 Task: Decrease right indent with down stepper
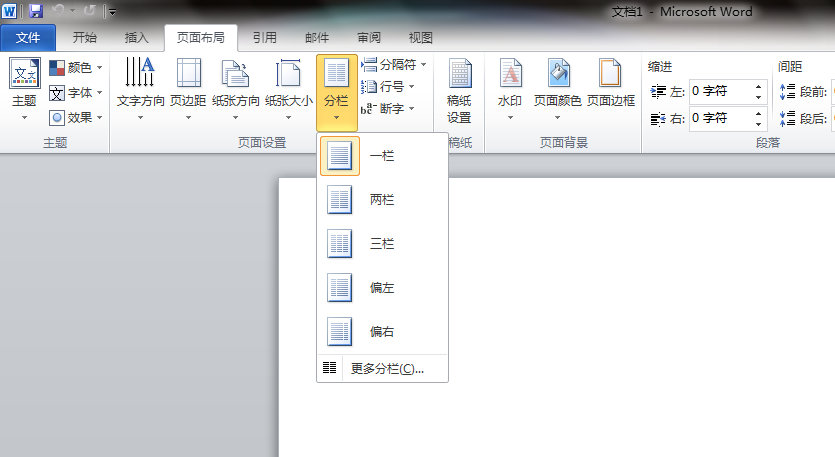tap(758, 124)
